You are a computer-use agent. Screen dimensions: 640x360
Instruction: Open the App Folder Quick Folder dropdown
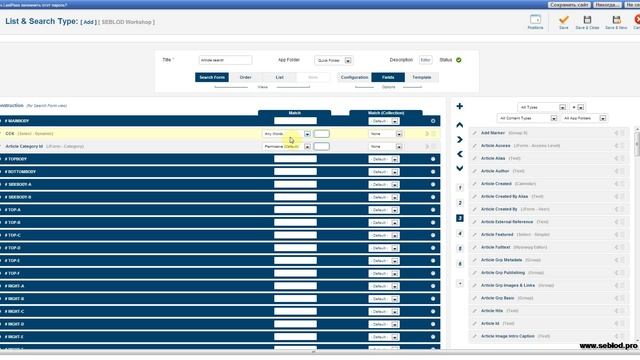(333, 60)
